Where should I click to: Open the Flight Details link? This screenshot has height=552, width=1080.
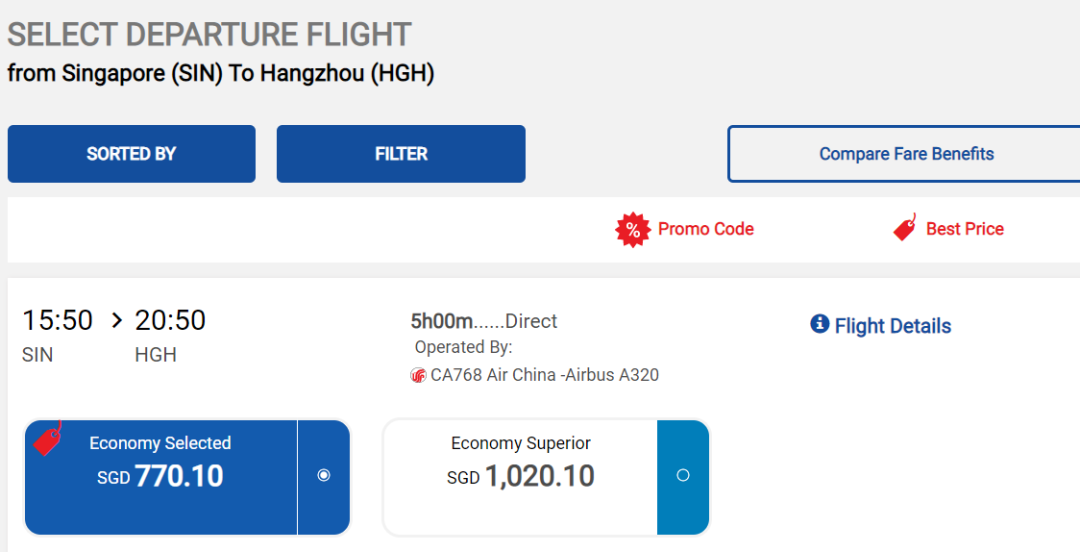[893, 326]
